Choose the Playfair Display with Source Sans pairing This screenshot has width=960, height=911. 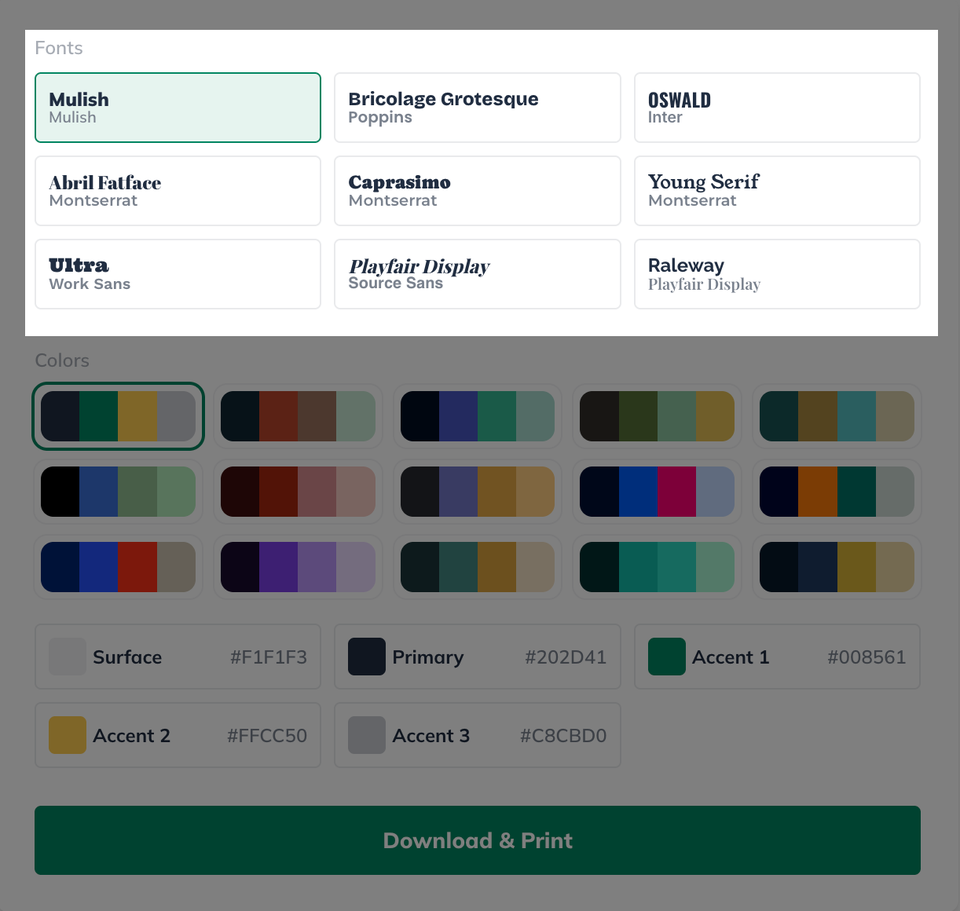(x=478, y=274)
